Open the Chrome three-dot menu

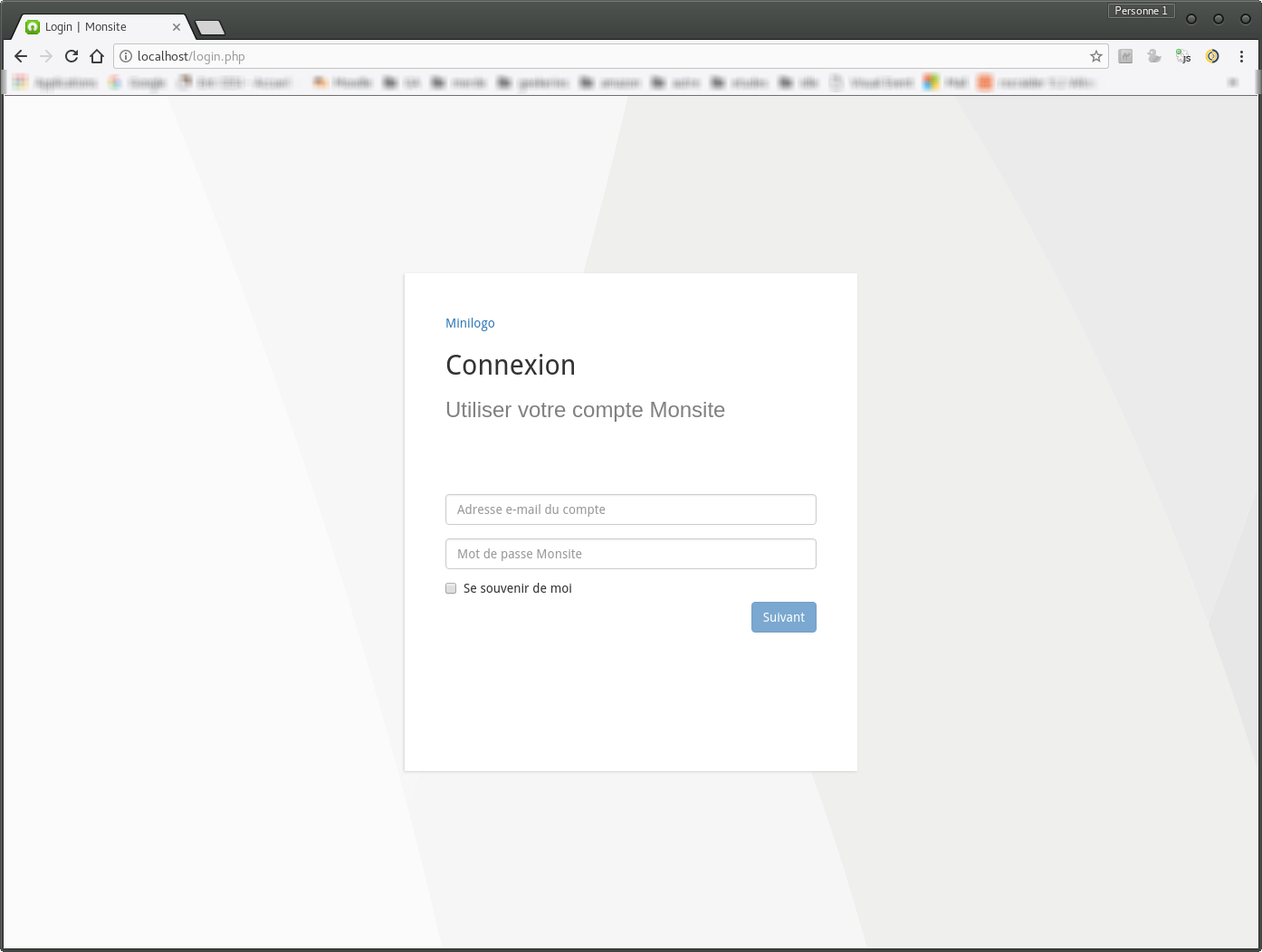coord(1241,56)
